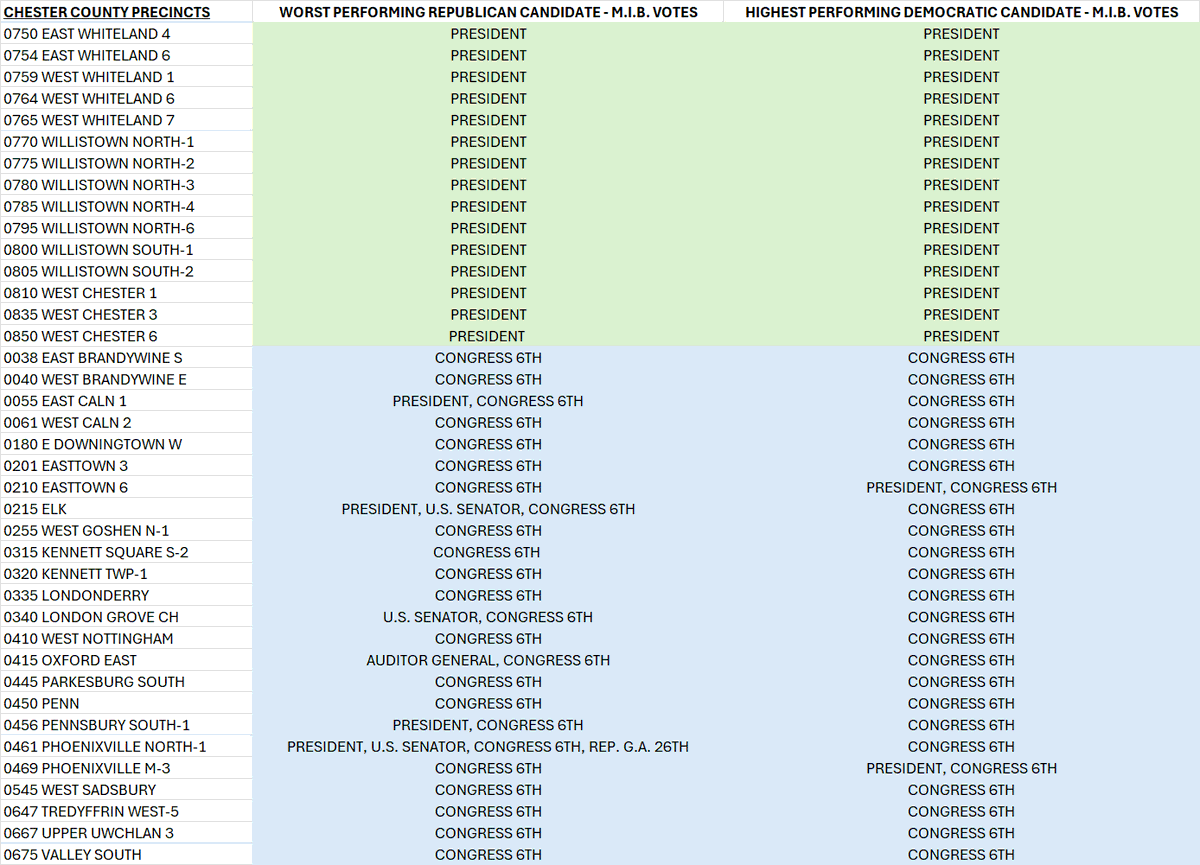1200x865 pixels.
Task: Select the 0410 WEST NOTTINGHAM cell
Action: pos(126,639)
